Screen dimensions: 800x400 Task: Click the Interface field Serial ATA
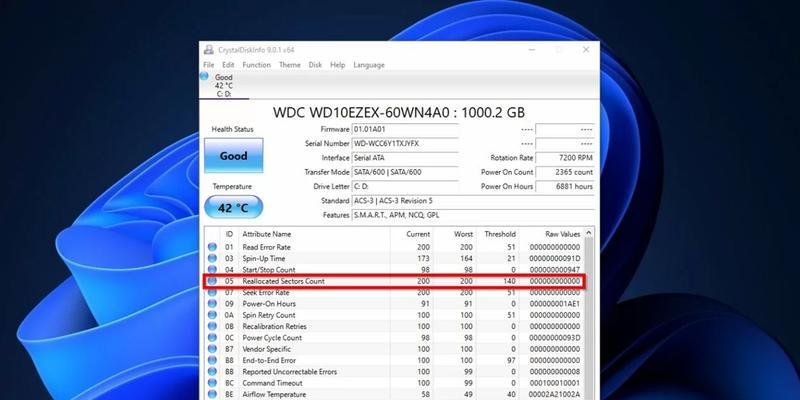coord(405,158)
